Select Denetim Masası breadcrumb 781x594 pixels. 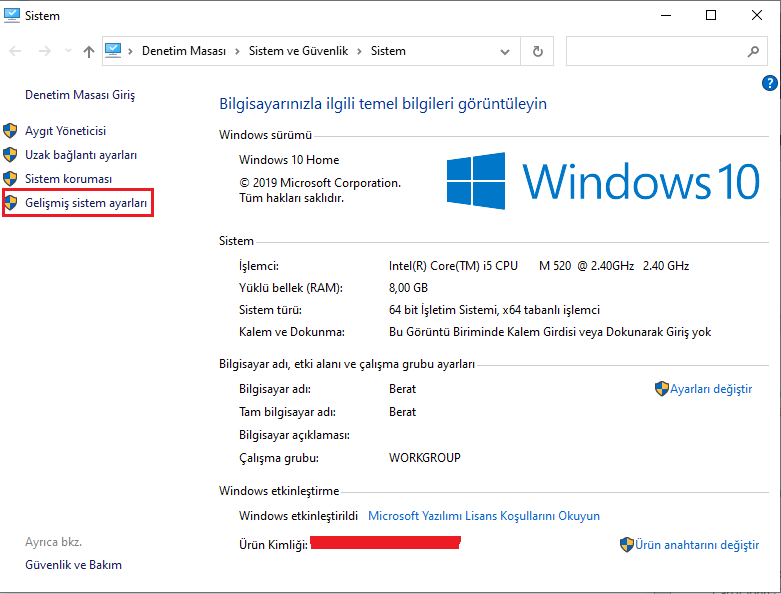[184, 51]
